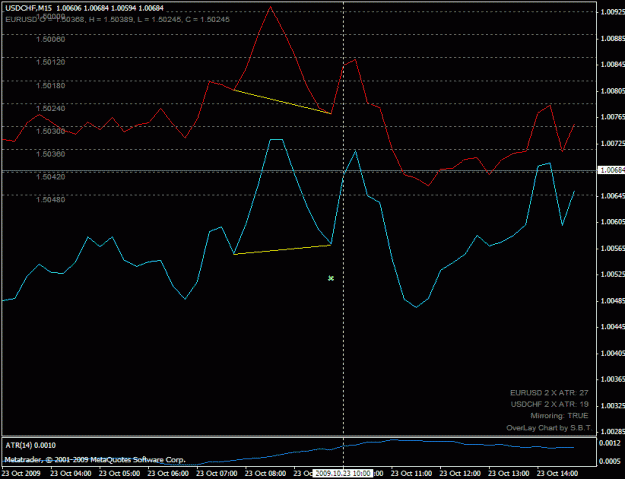625x479 pixels.
Task: Click the 'Mirroring: TRUE' label
Action: point(559,416)
